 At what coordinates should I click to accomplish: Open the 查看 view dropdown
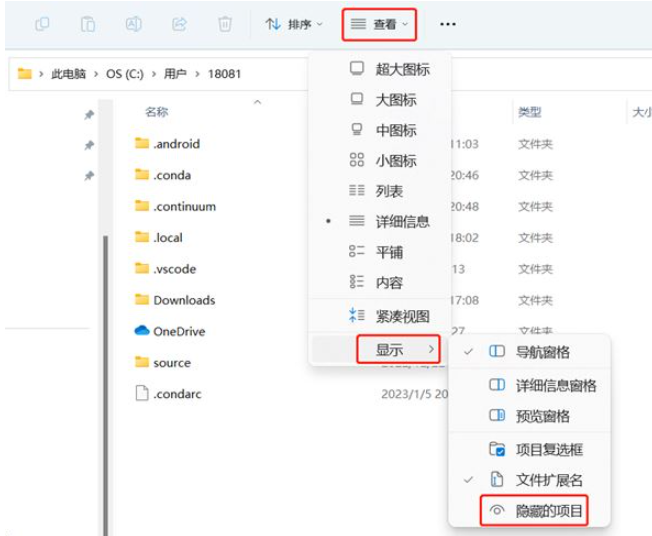379,25
